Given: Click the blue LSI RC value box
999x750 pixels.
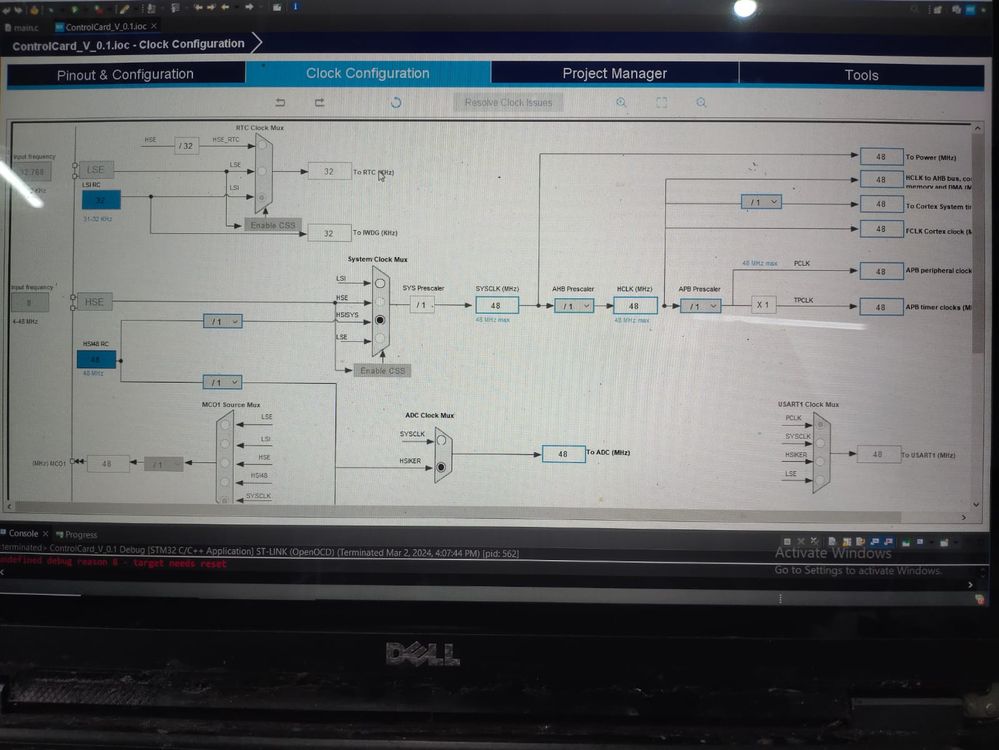Looking at the screenshot, I should point(101,199).
